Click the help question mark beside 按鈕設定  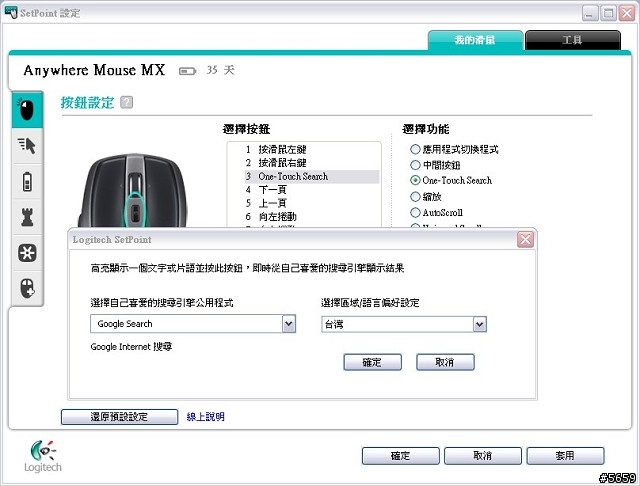127,102
